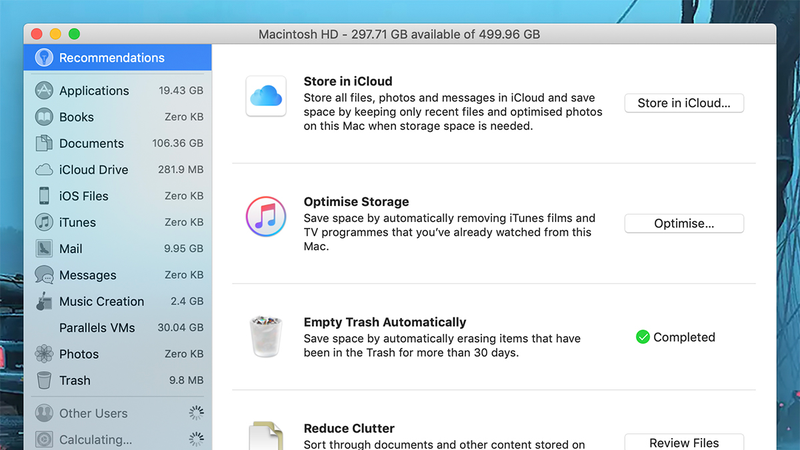800x450 pixels.
Task: Click the Other Users icon
Action: pyautogui.click(x=44, y=413)
